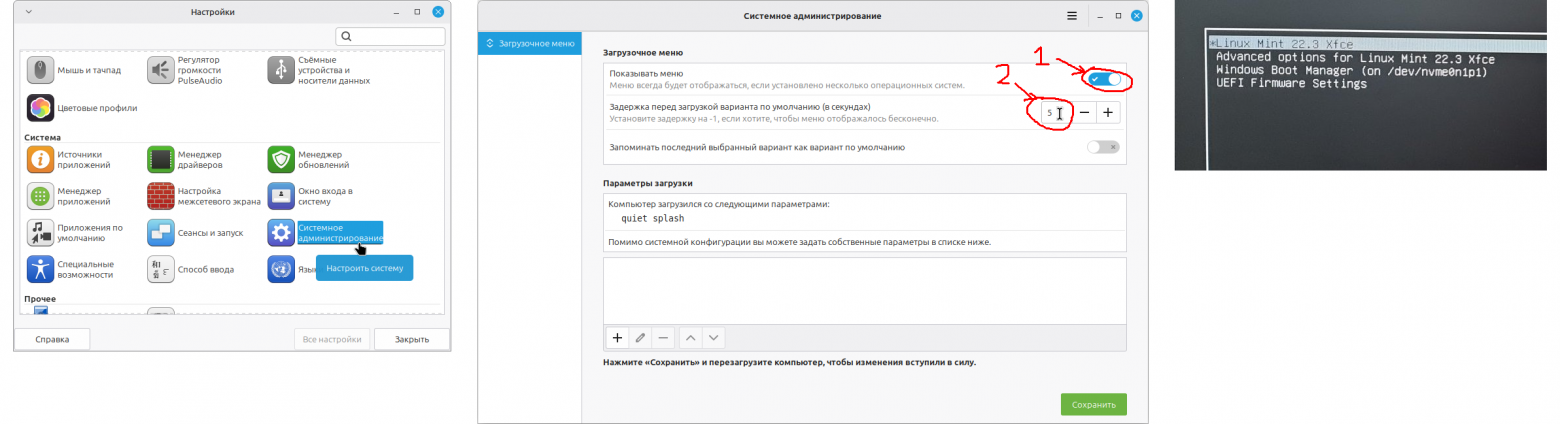Image resolution: width=1560 pixels, height=424 pixels.
Task: Open Системное администрирование gear icon
Action: click(x=280, y=232)
